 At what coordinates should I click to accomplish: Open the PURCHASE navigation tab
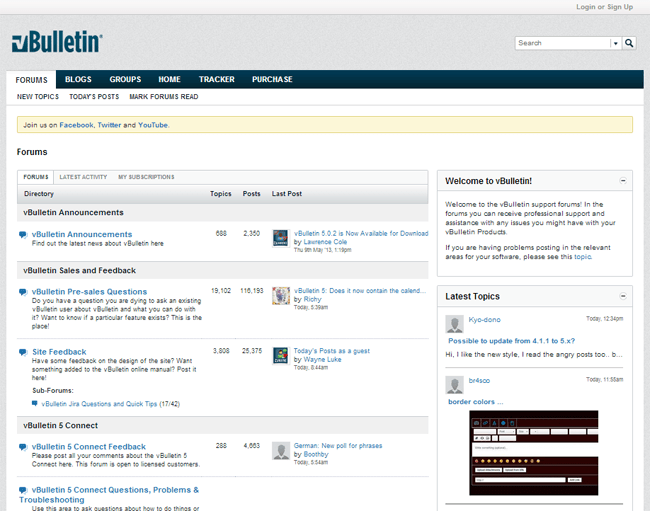pos(272,79)
